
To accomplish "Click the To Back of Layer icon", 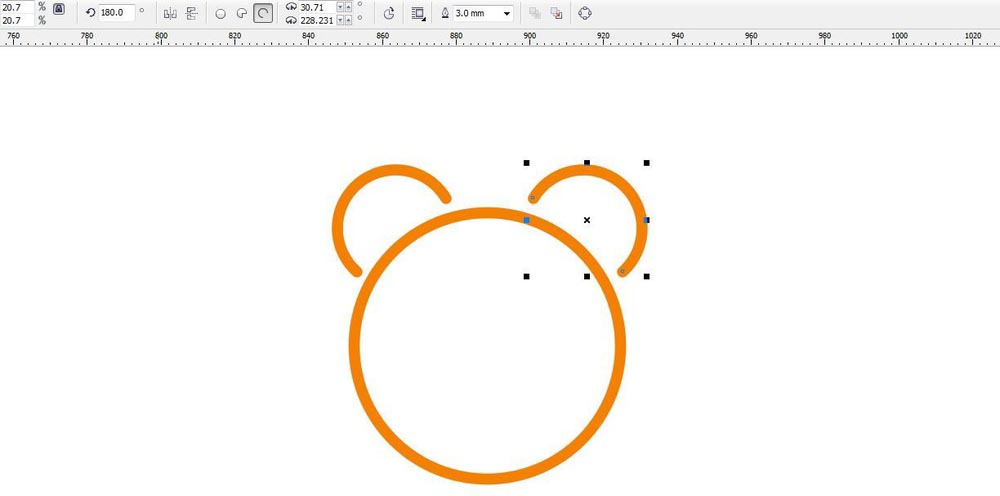I will tap(557, 14).
